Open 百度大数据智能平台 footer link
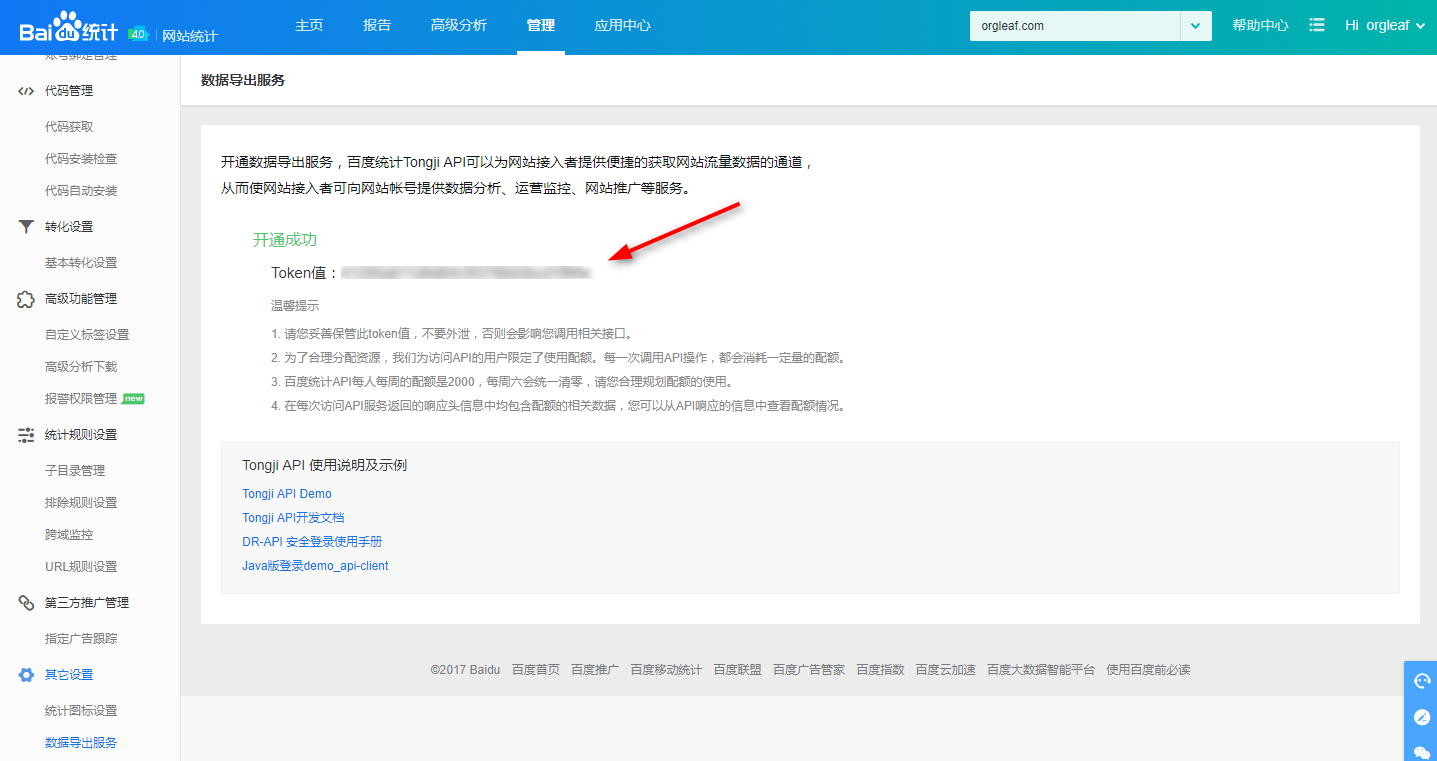Screen dimensions: 1437x761 1041,670
